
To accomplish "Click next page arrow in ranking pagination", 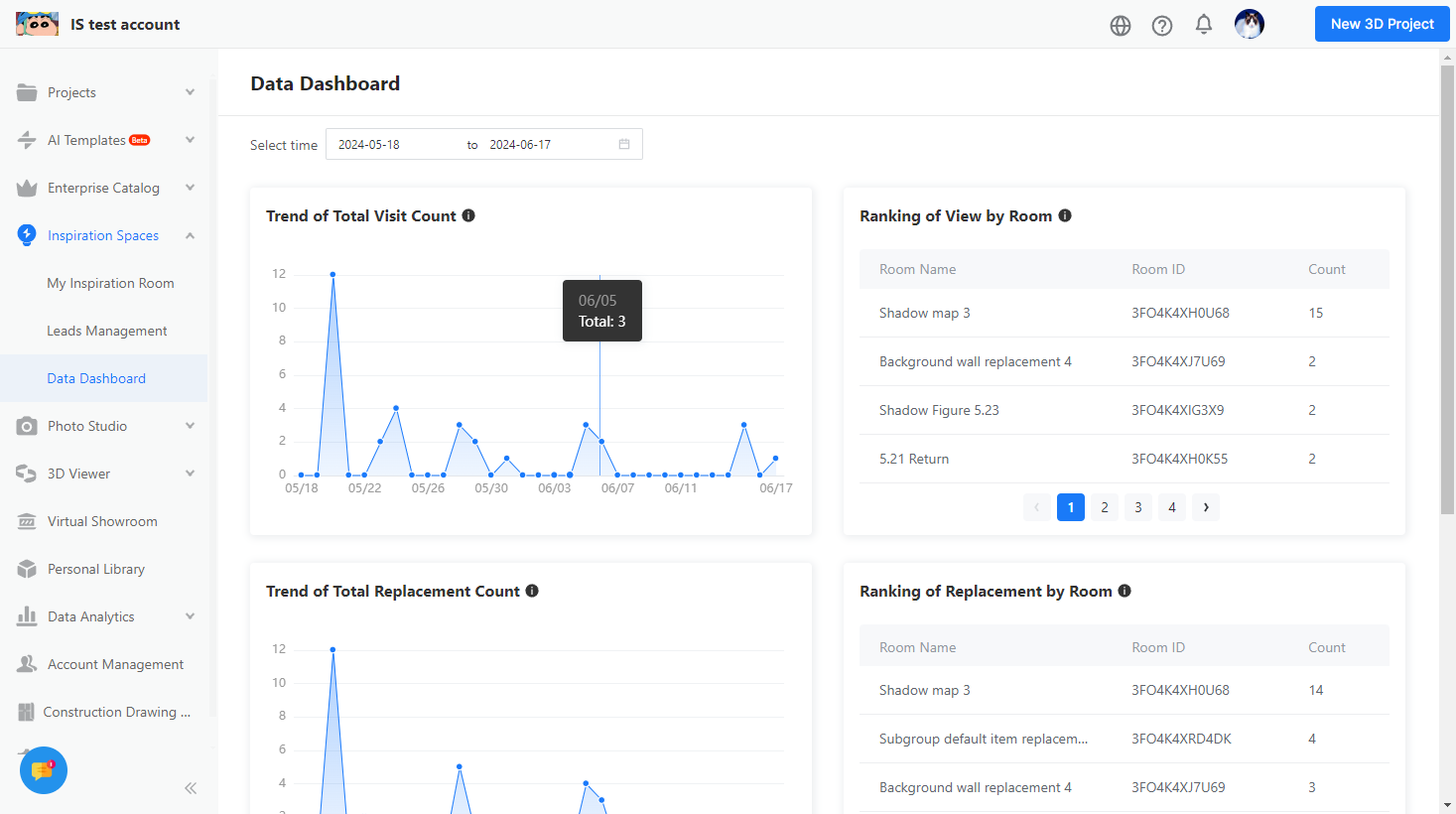I will point(1206,507).
